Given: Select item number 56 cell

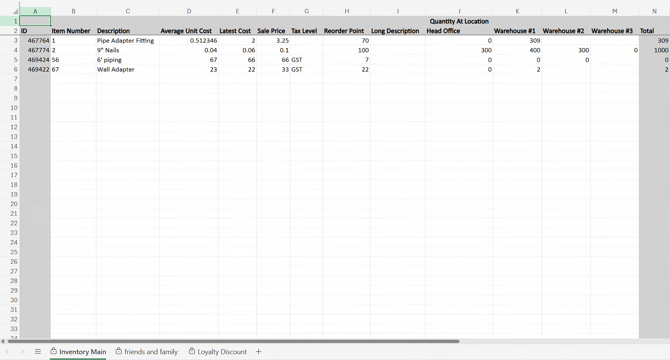Looking at the screenshot, I should (x=73, y=60).
